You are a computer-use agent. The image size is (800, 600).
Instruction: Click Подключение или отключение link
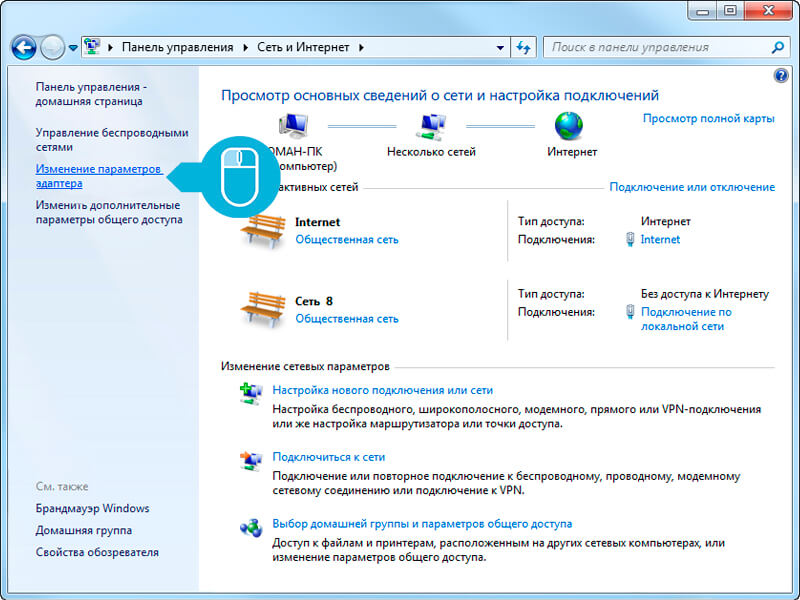[x=692, y=187]
